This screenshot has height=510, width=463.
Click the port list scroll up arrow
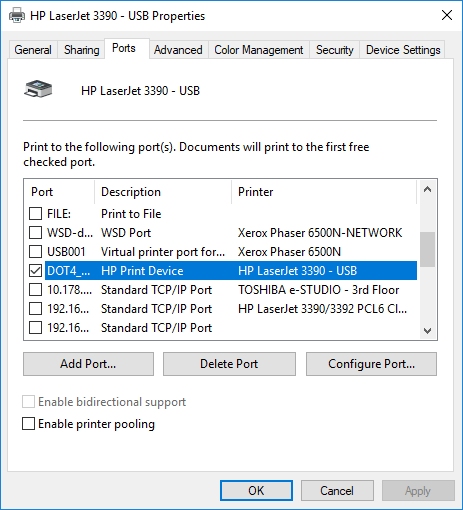coord(427,190)
